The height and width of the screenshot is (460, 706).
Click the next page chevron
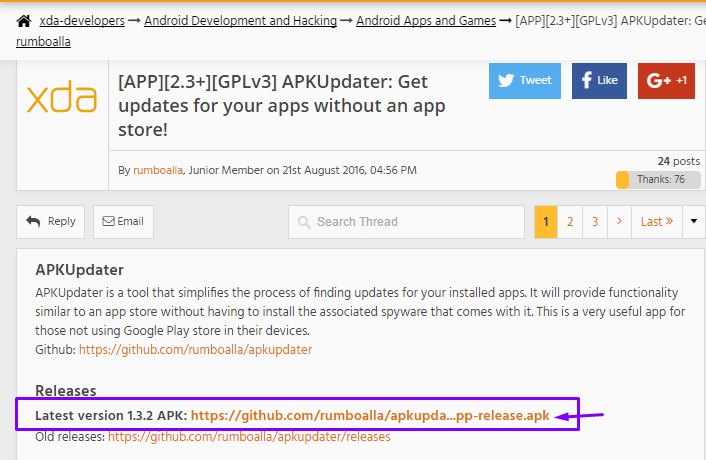(x=620, y=222)
